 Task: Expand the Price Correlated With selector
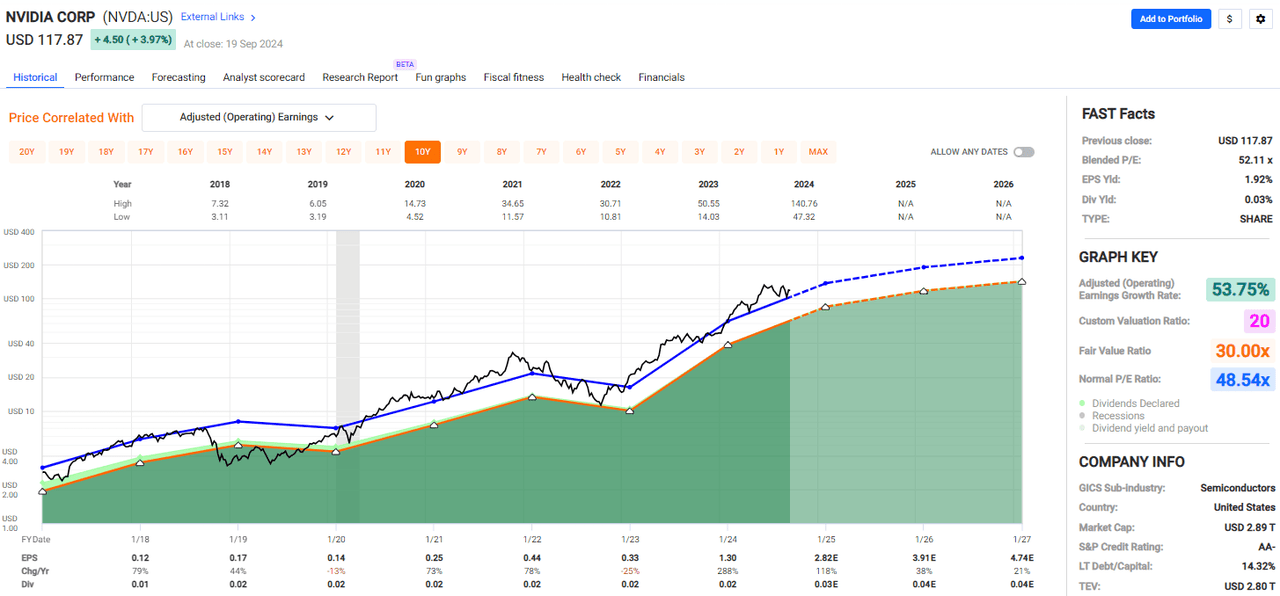click(258, 117)
